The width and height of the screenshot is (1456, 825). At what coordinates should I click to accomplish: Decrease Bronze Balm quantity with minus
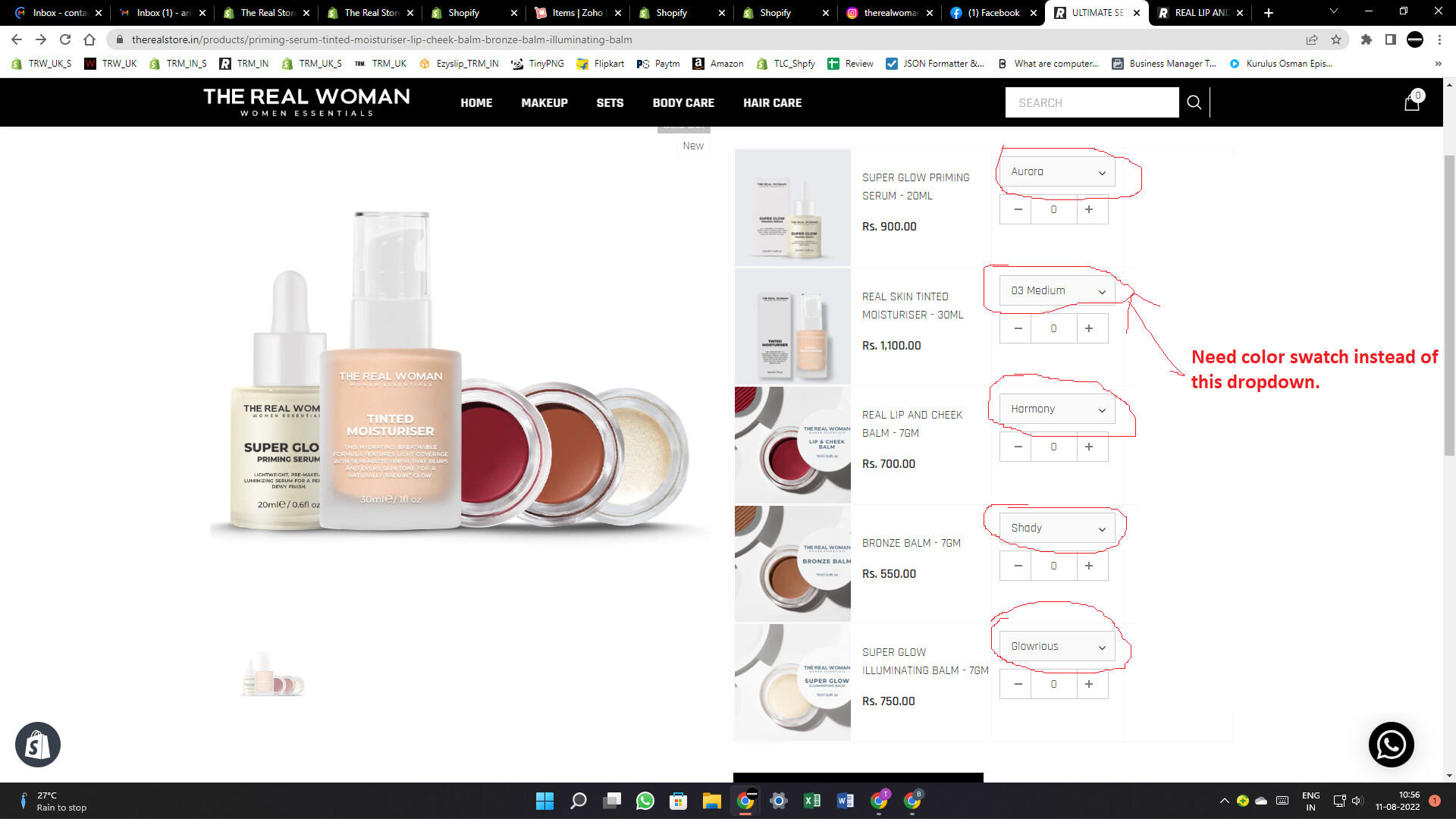click(x=1018, y=566)
